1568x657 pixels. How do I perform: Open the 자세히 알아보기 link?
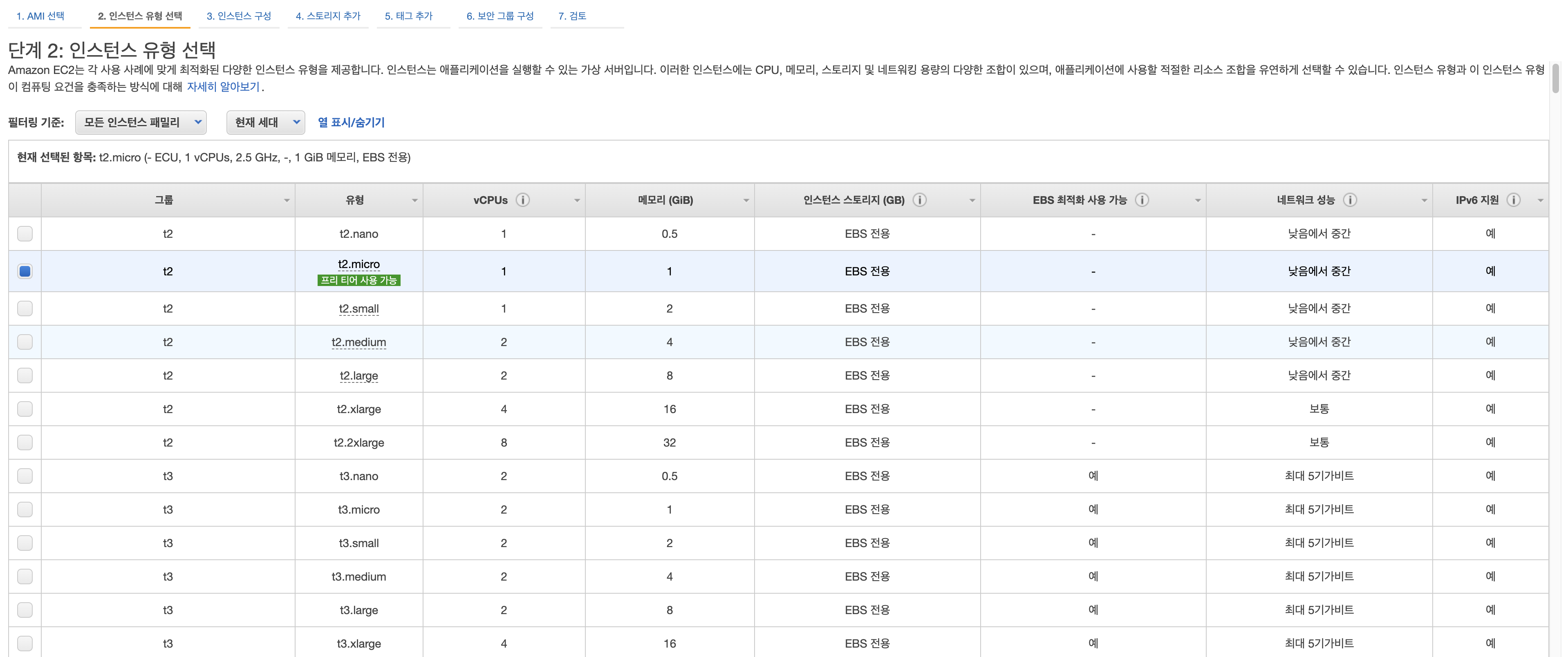click(224, 87)
